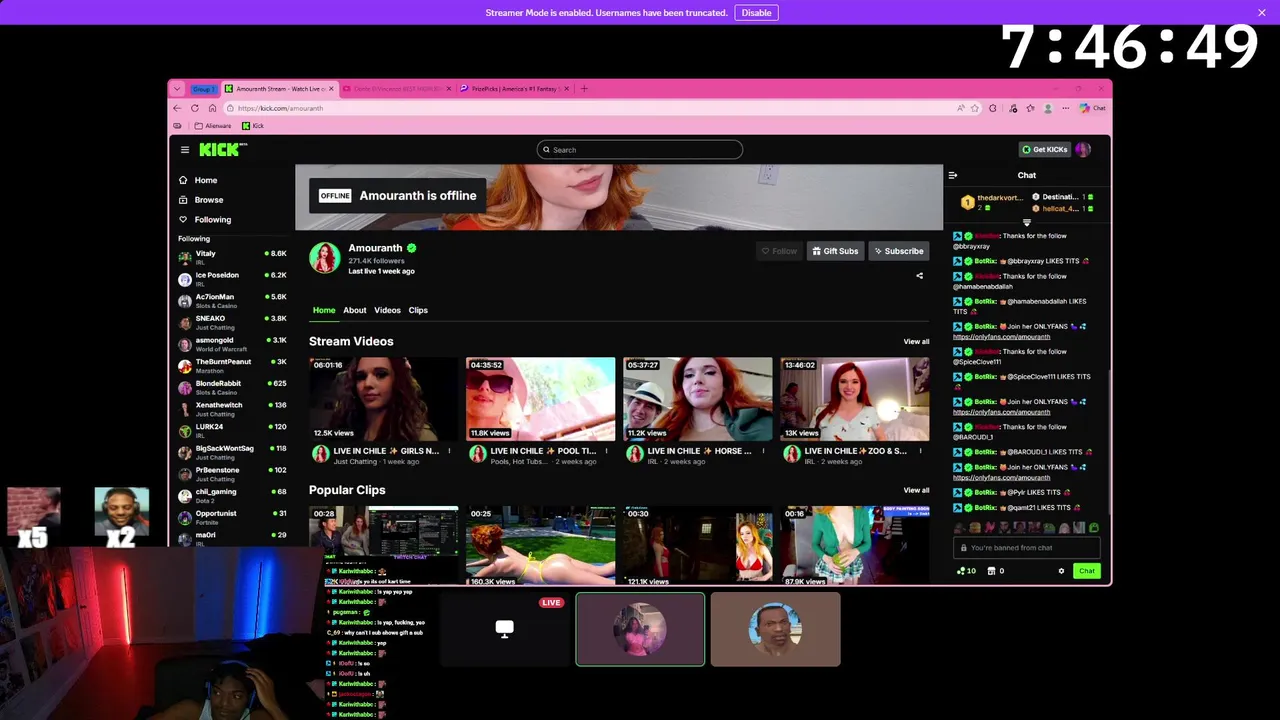Click thedarkvort top gifter name
Viewport: 1280px width, 720px height.
999,198
